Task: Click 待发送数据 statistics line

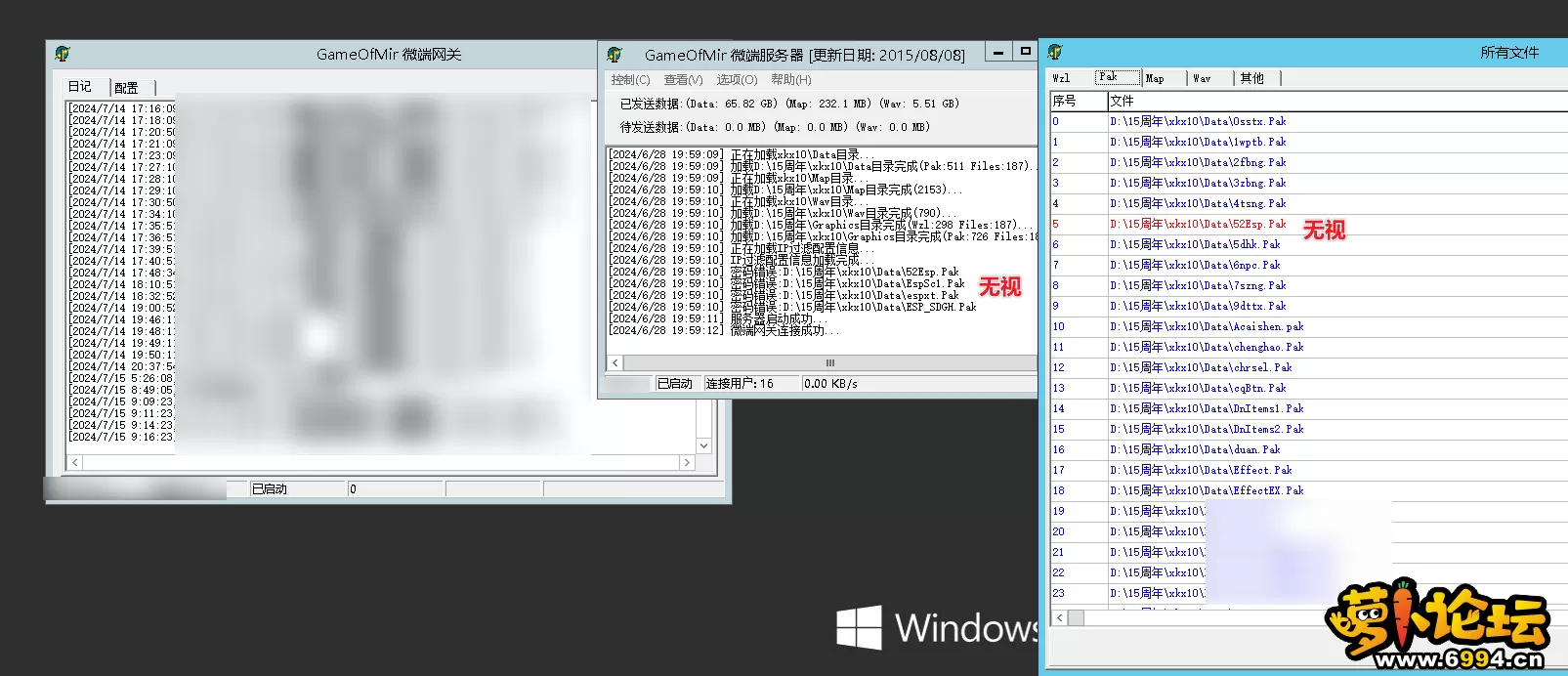Action: pos(775,127)
